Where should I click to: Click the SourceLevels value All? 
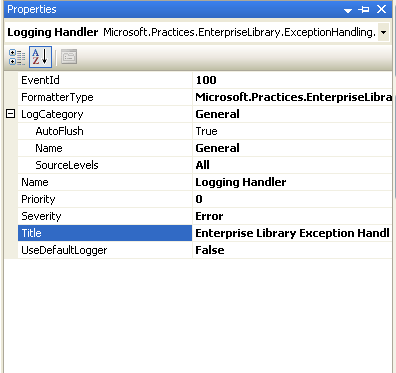292,165
